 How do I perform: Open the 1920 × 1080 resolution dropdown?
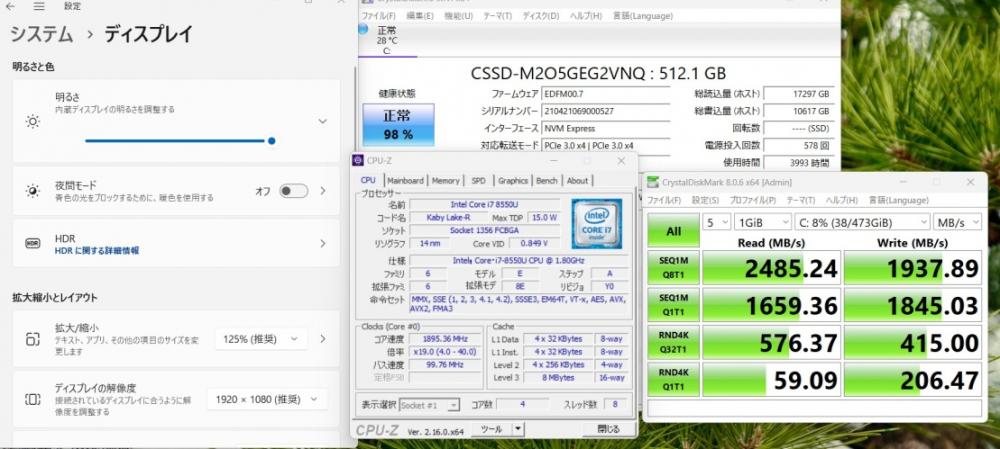point(267,400)
